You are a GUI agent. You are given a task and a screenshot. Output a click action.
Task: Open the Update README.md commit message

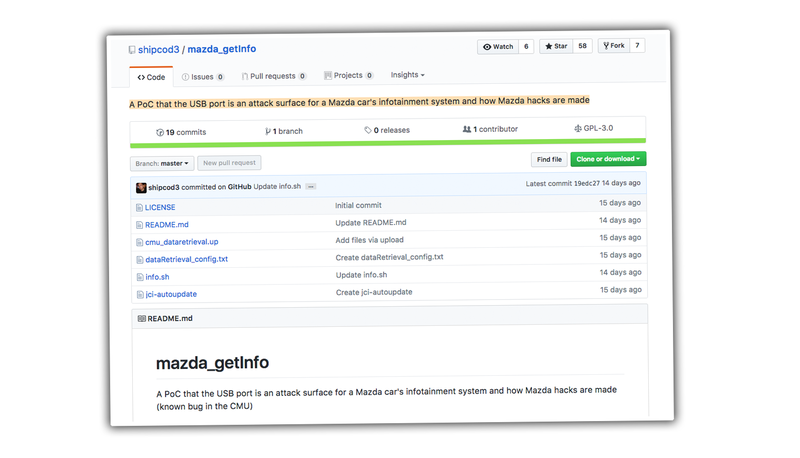tap(371, 222)
